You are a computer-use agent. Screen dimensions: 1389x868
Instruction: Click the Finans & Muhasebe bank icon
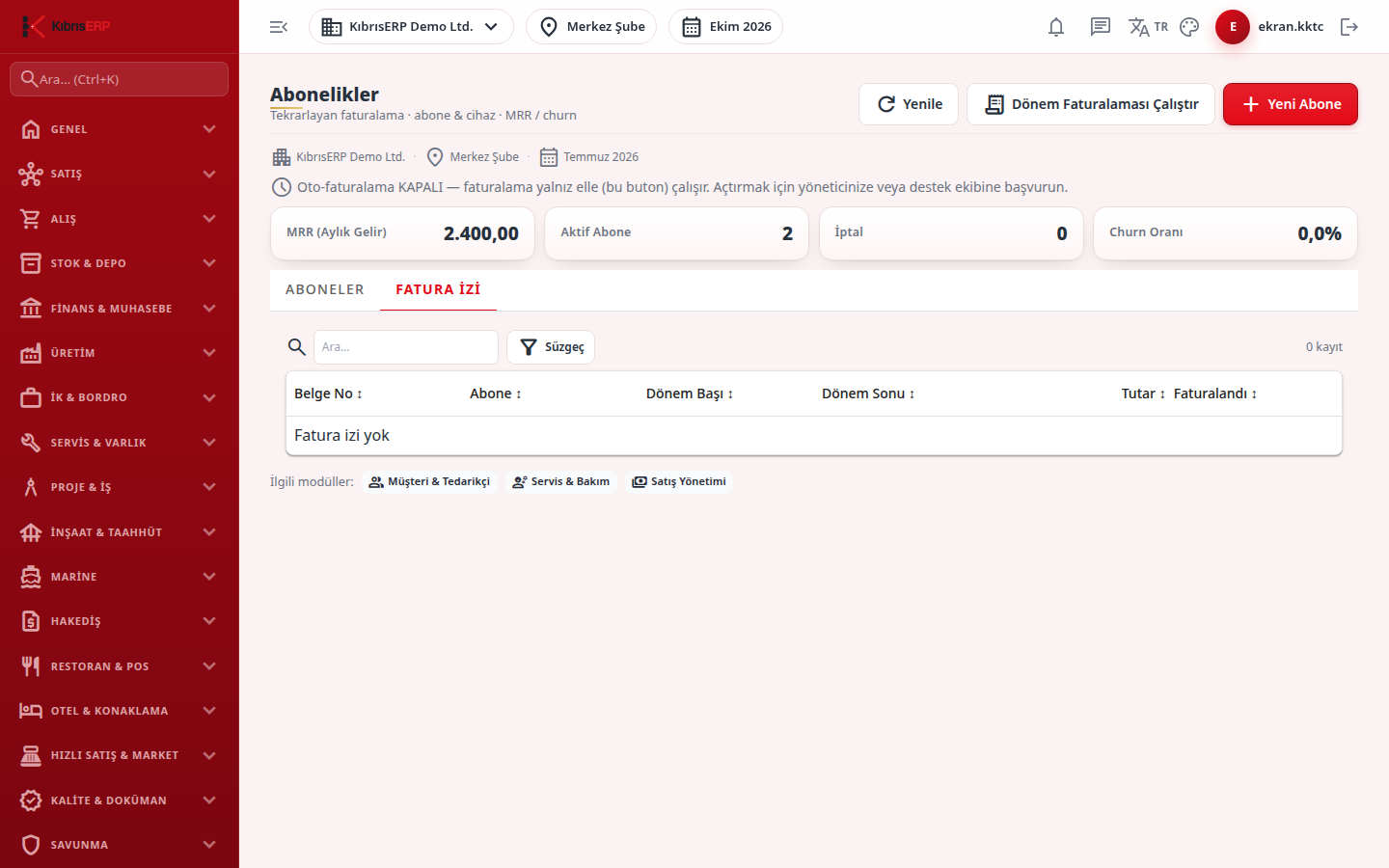click(x=31, y=309)
